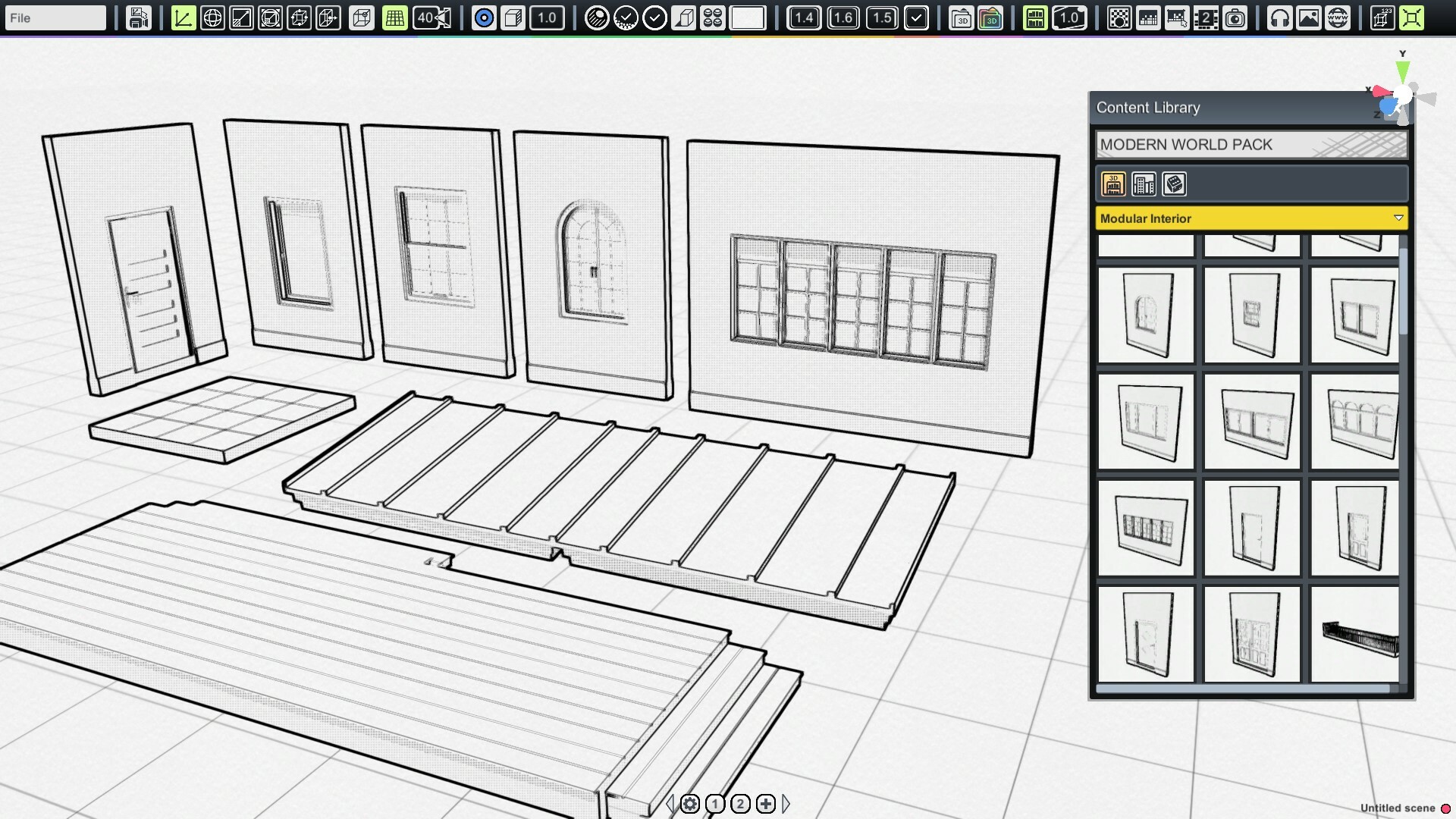Select the 3D models tab in Content Library
1456x819 pixels.
1113,184
